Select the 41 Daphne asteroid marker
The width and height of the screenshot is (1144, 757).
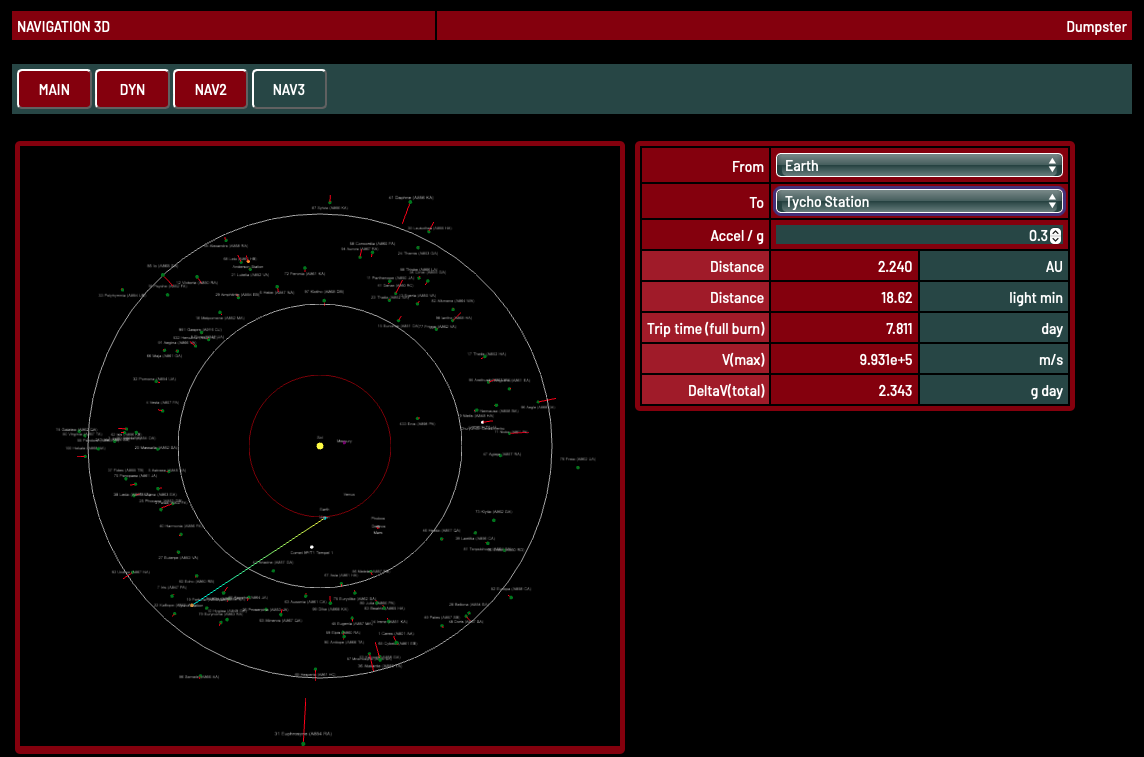click(x=408, y=203)
